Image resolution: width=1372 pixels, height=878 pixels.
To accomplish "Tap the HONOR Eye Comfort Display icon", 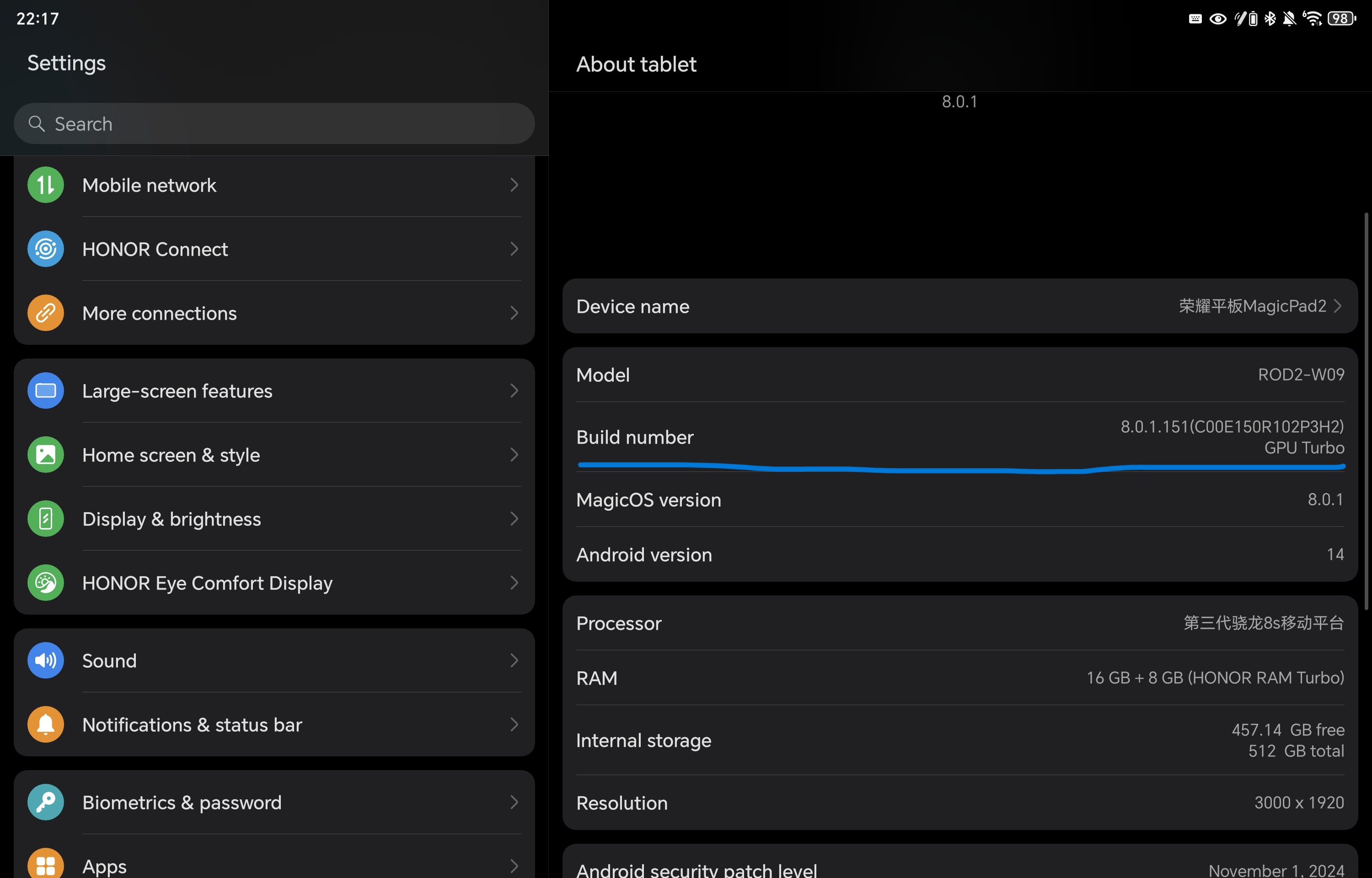I will (46, 583).
